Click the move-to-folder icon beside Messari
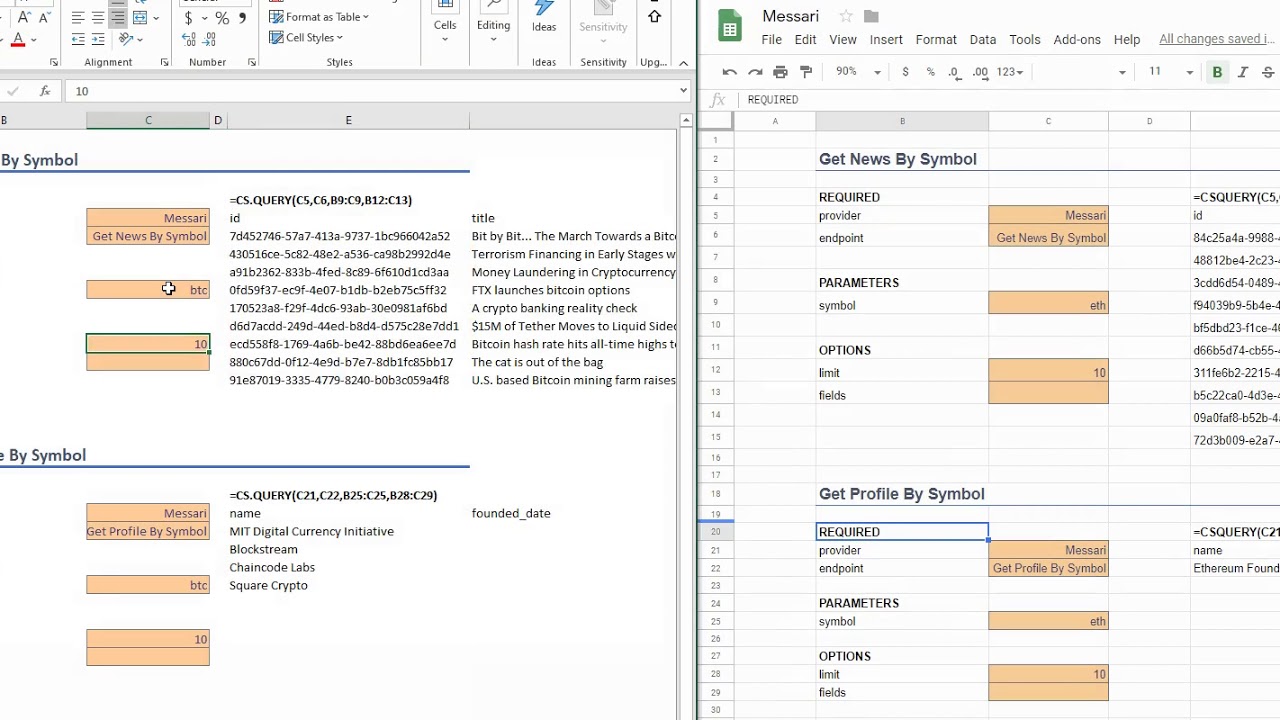Viewport: 1280px width, 720px height. click(871, 16)
